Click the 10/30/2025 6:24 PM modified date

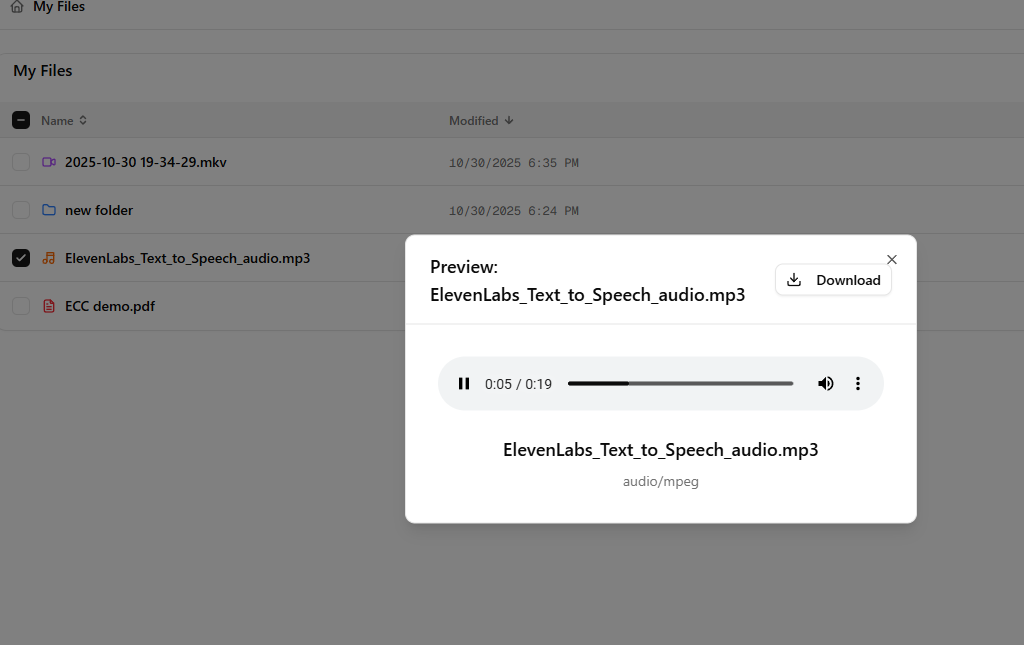(x=514, y=211)
